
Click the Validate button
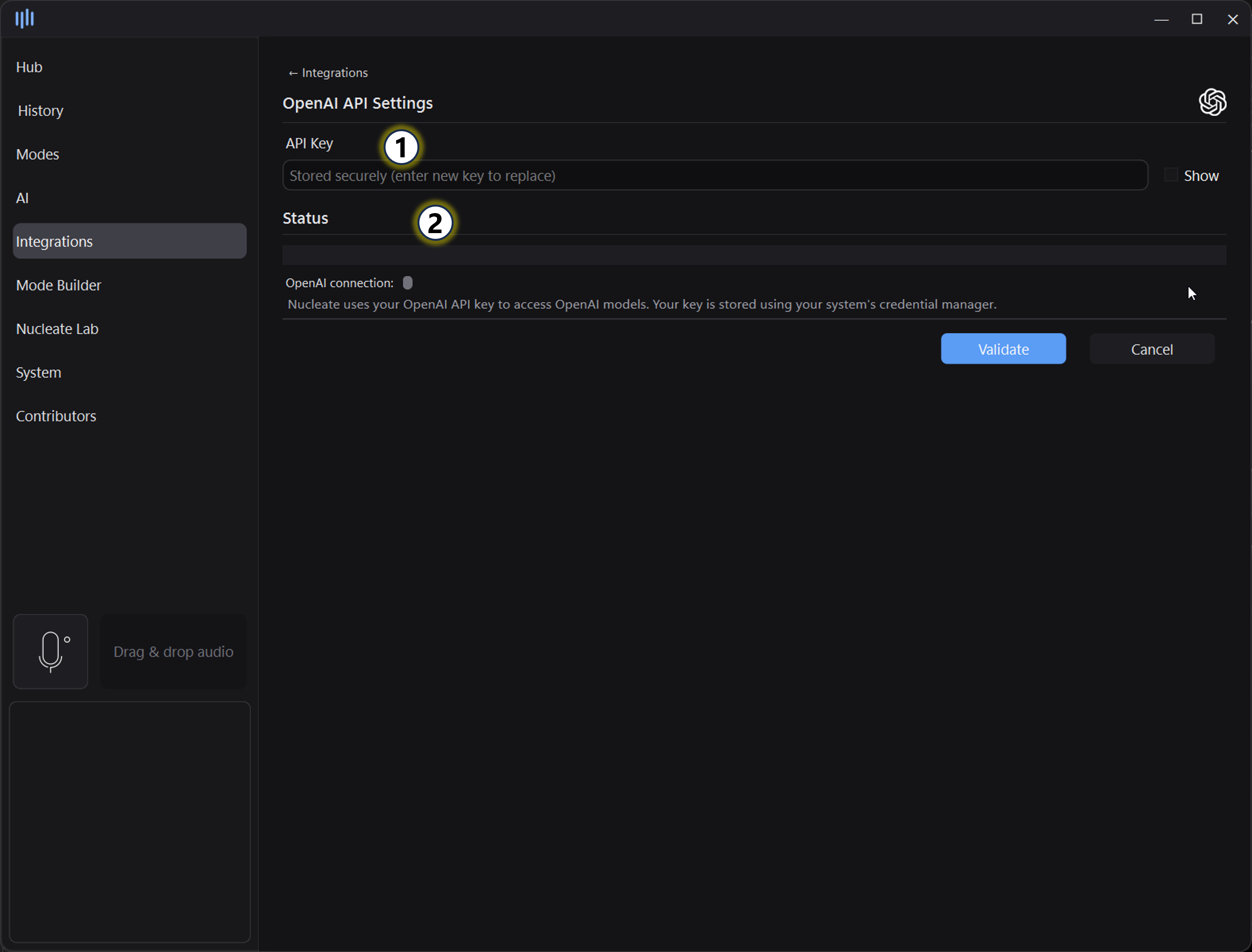point(1003,349)
